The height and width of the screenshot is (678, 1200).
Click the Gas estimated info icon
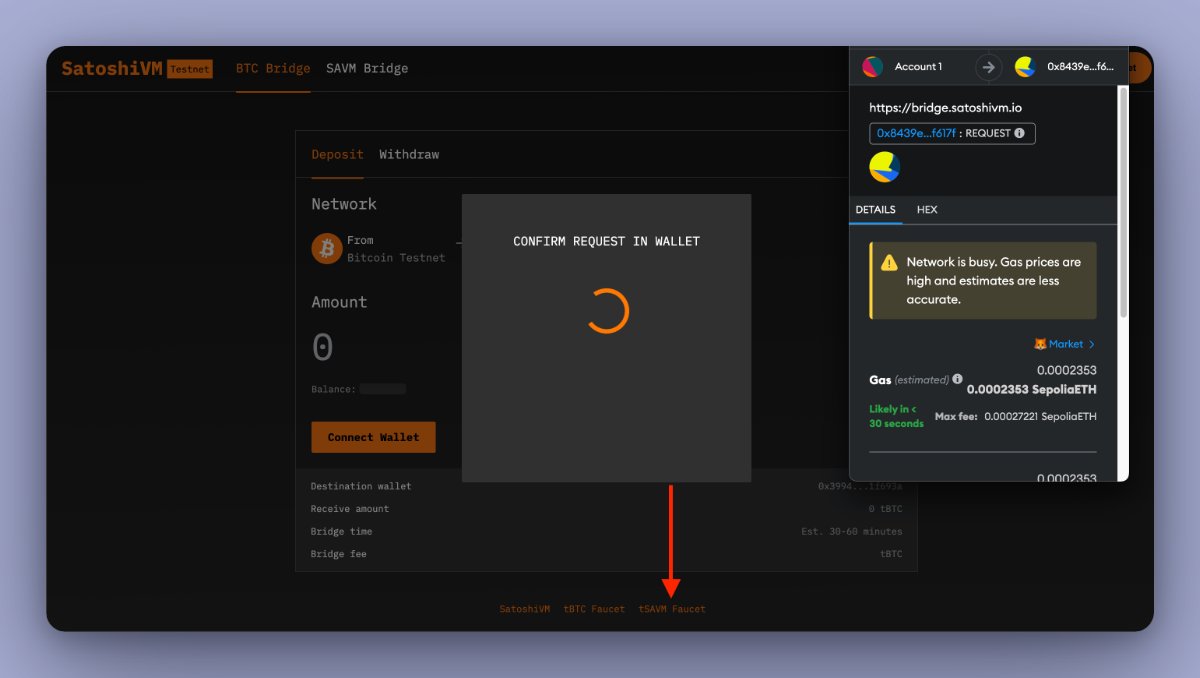pos(957,380)
